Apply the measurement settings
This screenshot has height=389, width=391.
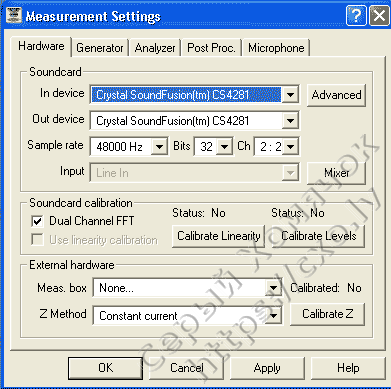click(267, 368)
